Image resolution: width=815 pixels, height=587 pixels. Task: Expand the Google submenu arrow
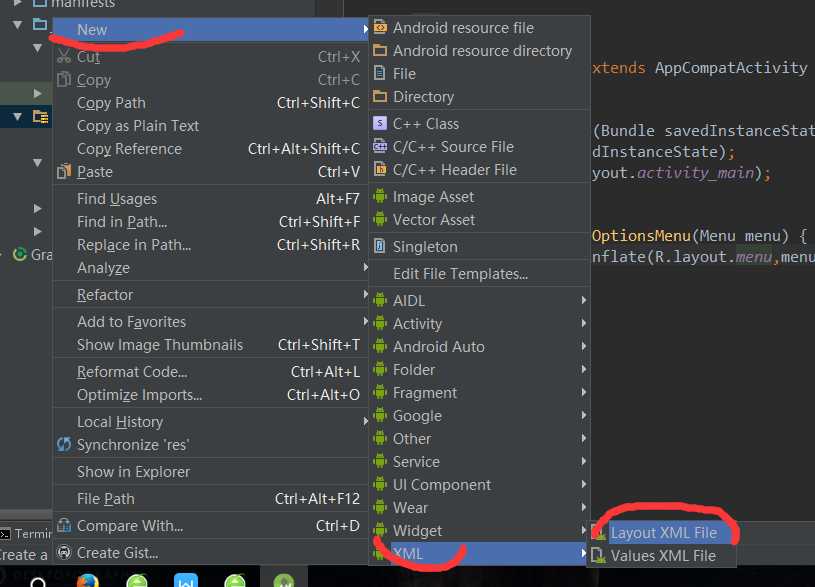(584, 415)
